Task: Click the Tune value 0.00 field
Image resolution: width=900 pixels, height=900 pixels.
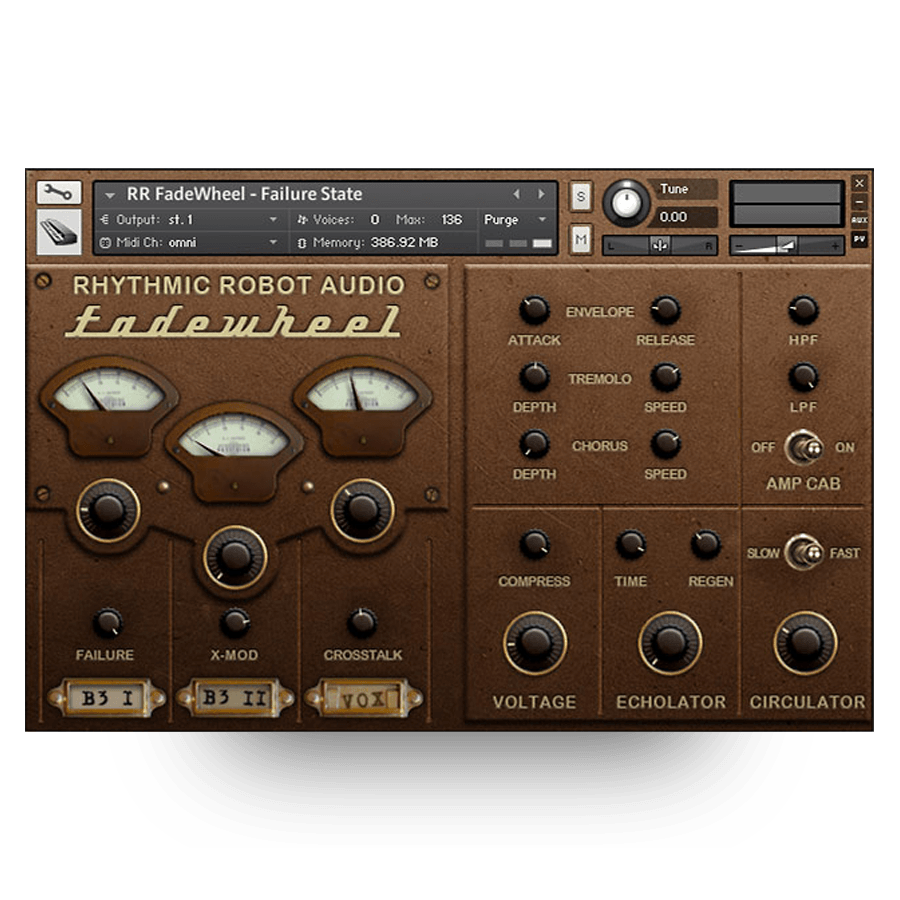Action: [x=684, y=217]
